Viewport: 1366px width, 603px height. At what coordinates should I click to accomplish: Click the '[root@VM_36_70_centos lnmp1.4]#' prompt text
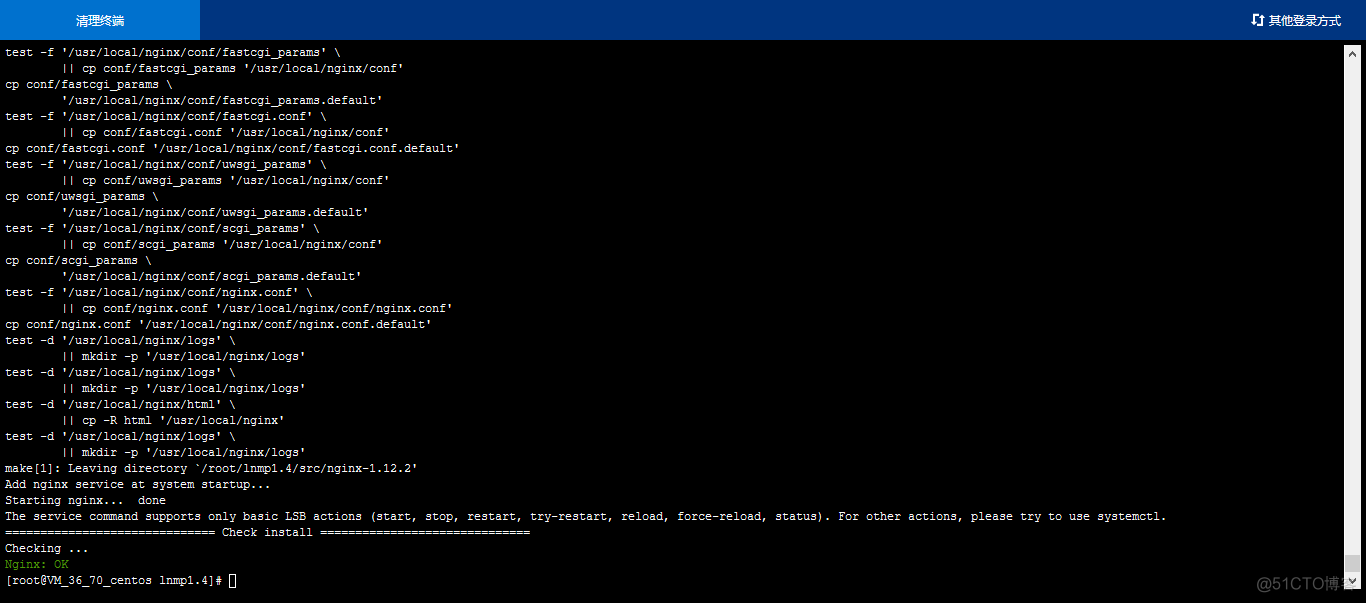point(115,581)
